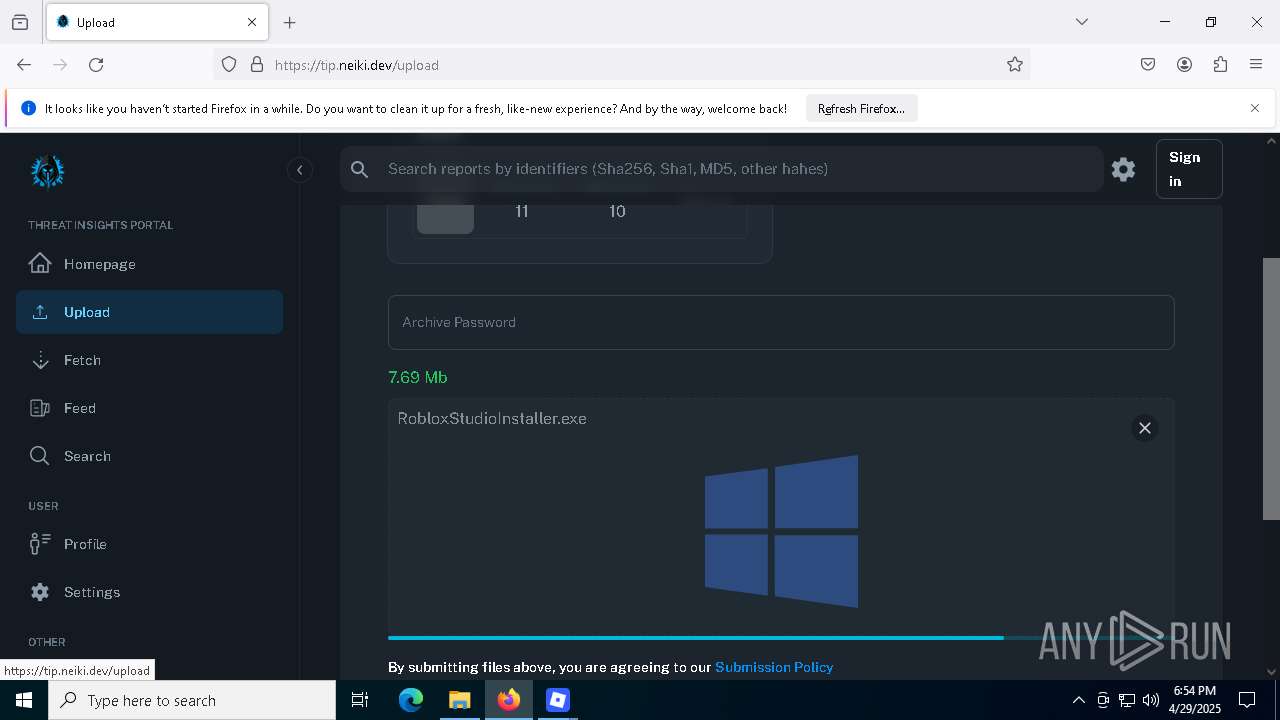Click the address bar URL
This screenshot has width=1280, height=720.
(357, 65)
